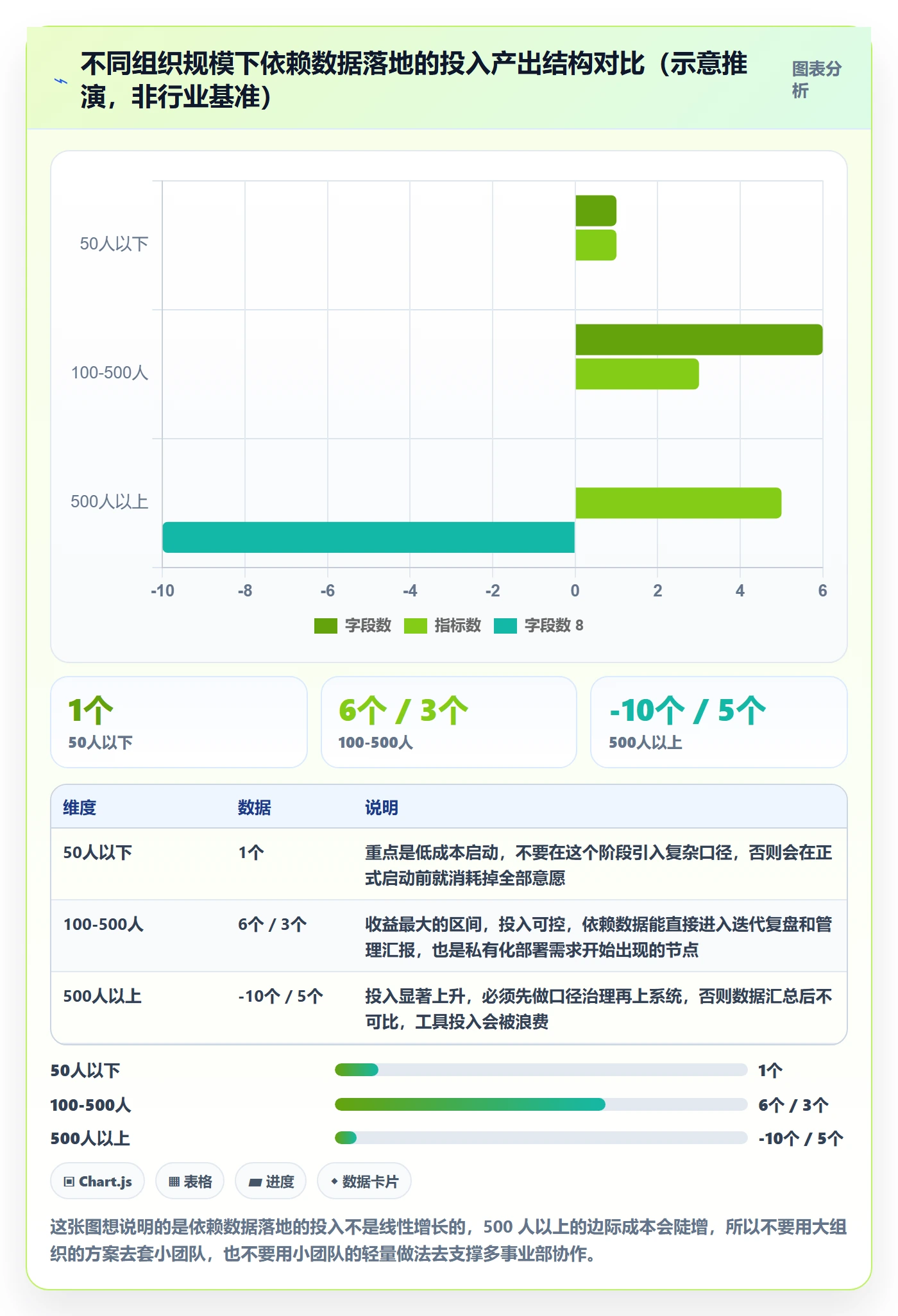Screen dimensions: 898x1316
Task: Click the lightning icon beside the title
Action: click(61, 81)
